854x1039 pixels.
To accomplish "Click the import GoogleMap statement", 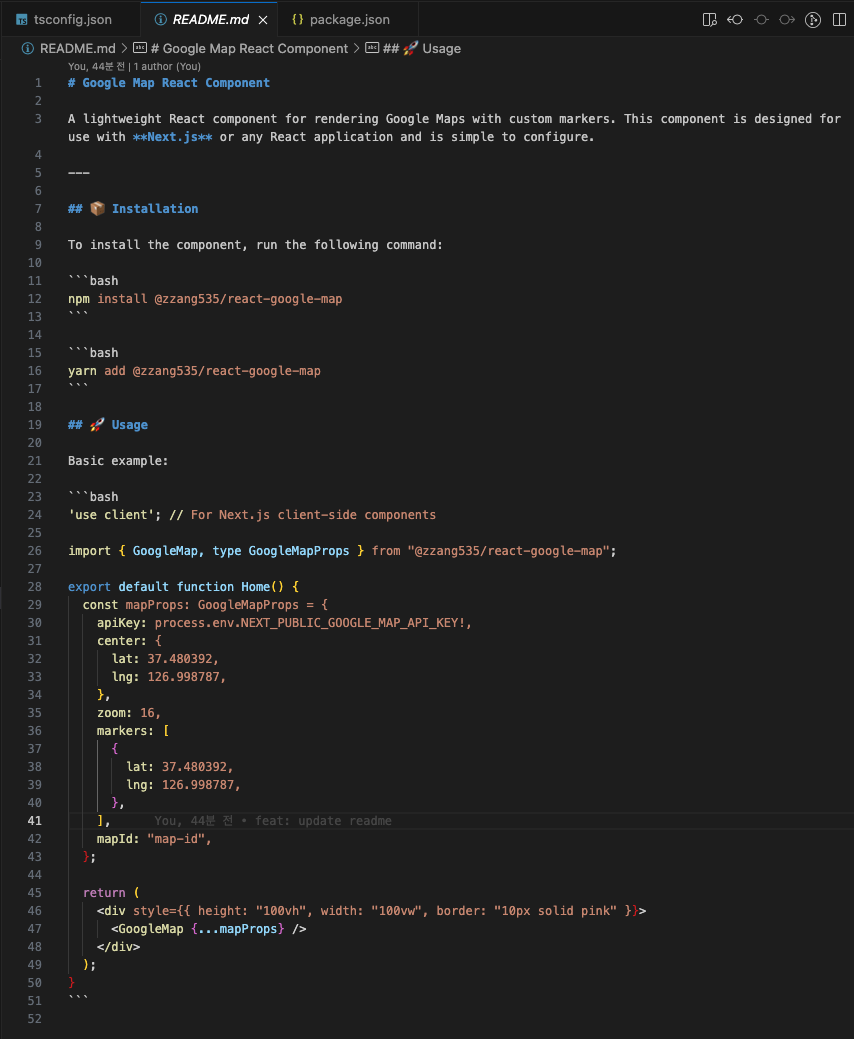I will click(342, 551).
